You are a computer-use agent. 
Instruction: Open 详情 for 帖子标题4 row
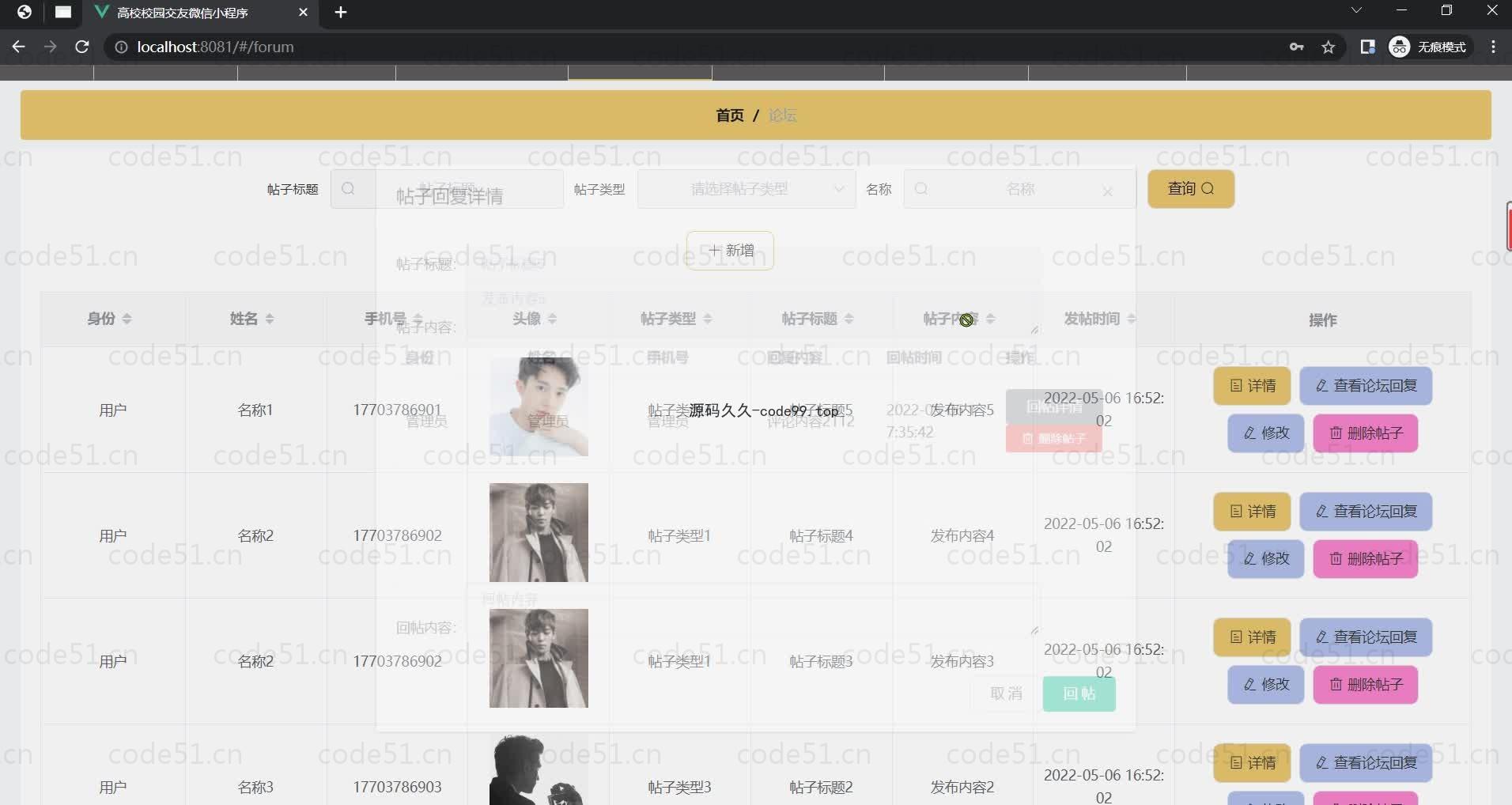[x=1253, y=512]
